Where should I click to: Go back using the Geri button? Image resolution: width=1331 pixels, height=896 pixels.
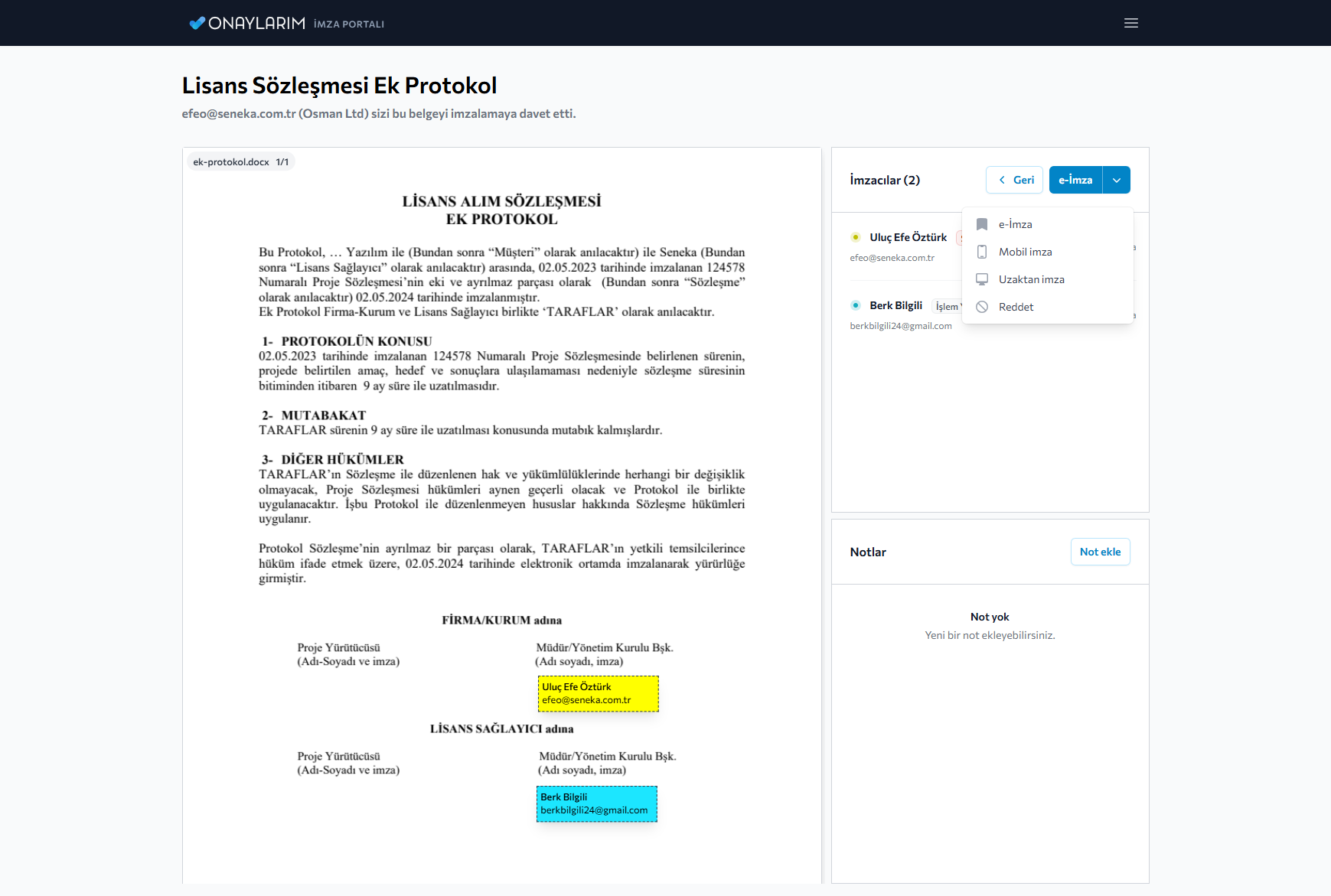pos(1015,180)
